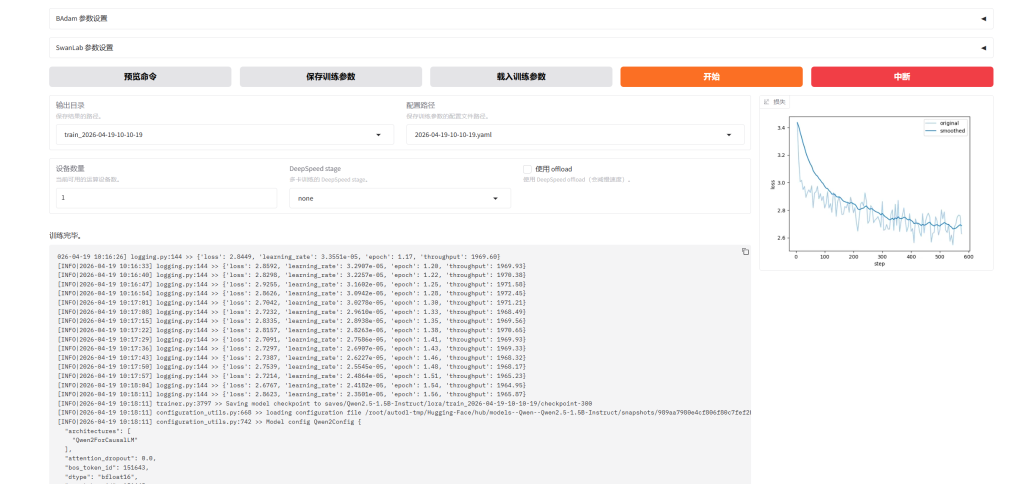This screenshot has height=484, width=1024.
Task: Expand BAdam 参数设置 section arrow
Action: 983,19
